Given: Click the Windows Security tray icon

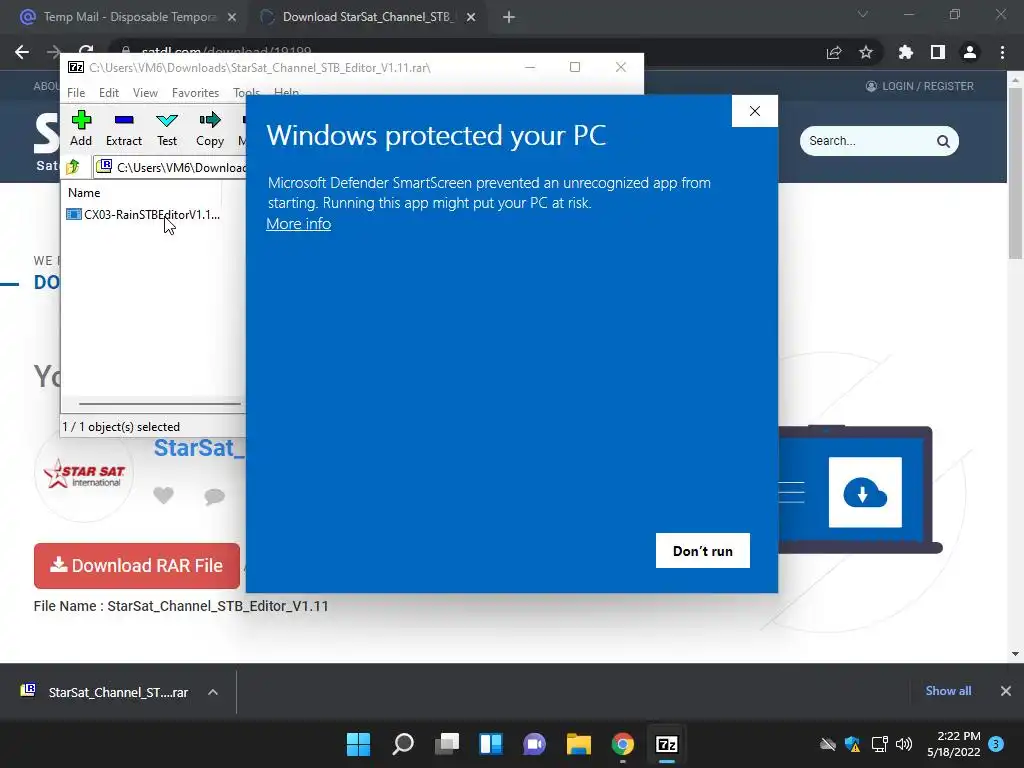Looking at the screenshot, I should (852, 744).
